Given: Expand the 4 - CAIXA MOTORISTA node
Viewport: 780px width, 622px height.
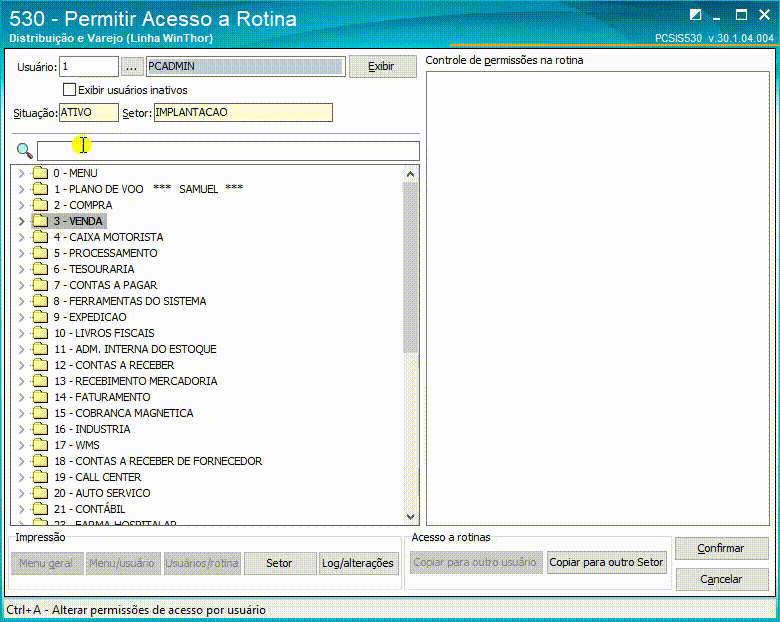Looking at the screenshot, I should point(21,237).
